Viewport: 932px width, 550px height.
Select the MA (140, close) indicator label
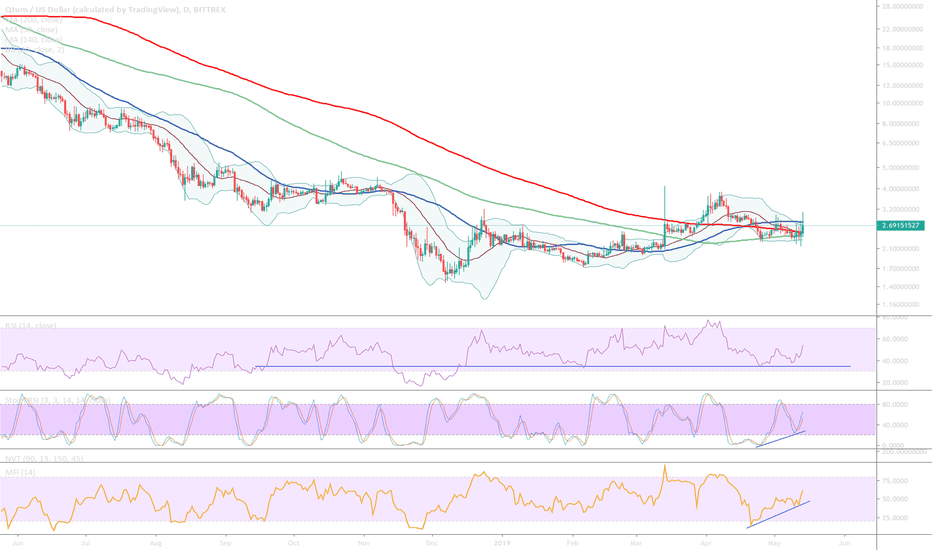[x=33, y=40]
